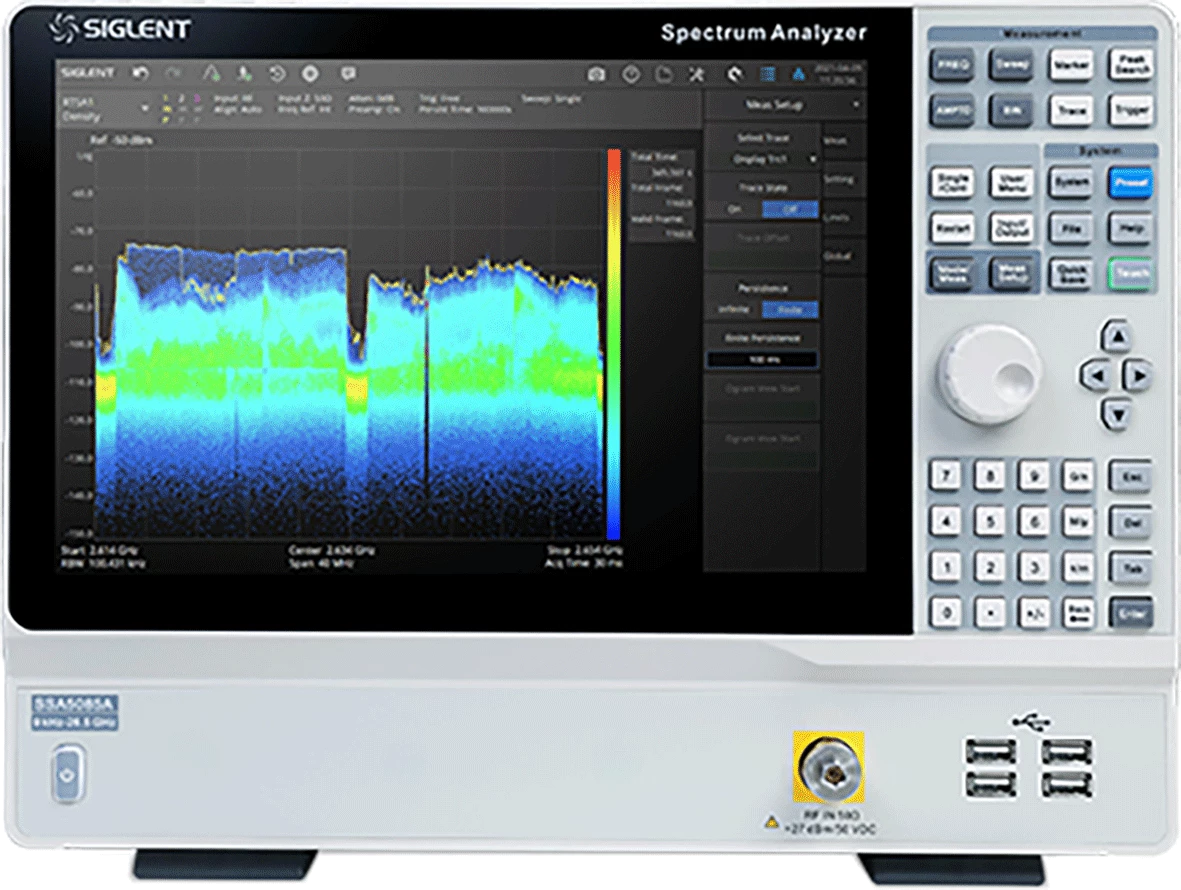Click the Finite Persistence value field
Image resolution: width=1181 pixels, height=890 pixels.
click(x=762, y=360)
